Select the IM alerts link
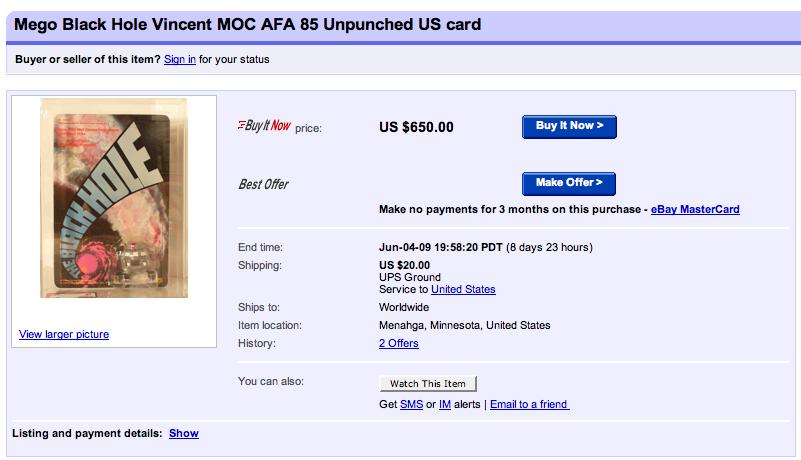This screenshot has width=801, height=460. point(443,404)
